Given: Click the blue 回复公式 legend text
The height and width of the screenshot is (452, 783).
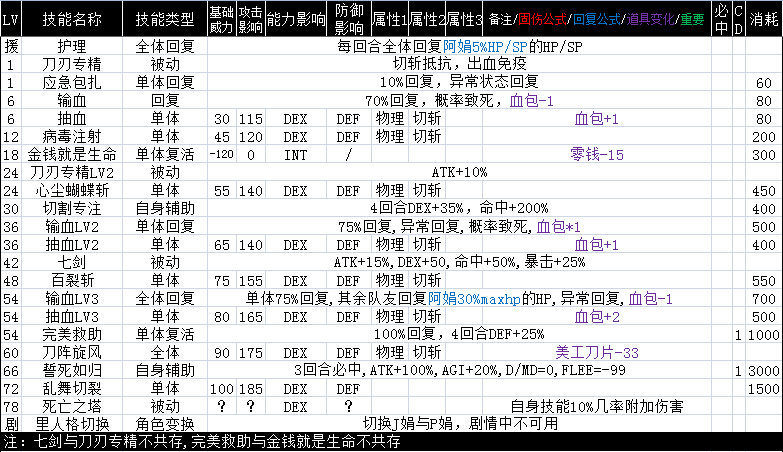Looking at the screenshot, I should pyautogui.click(x=597, y=19).
